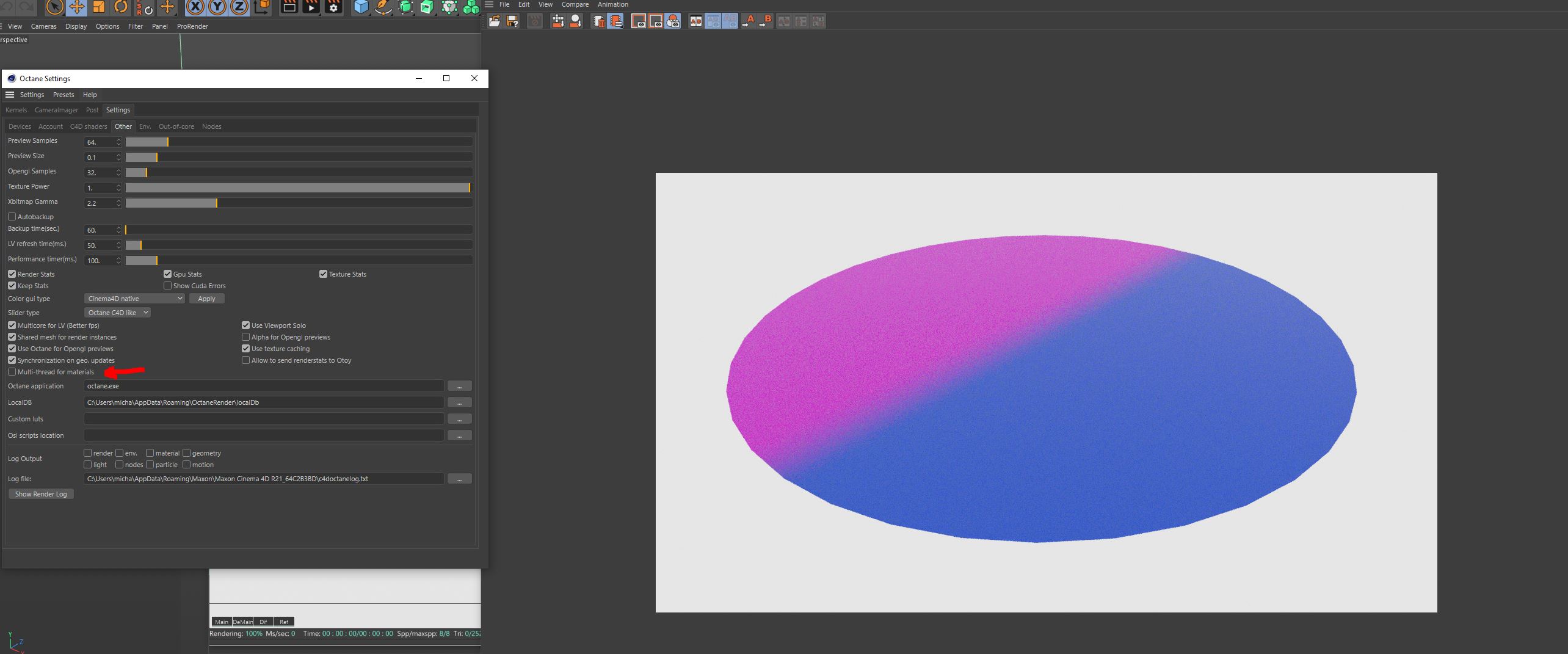
Task: Open Edit Render Settings gear clapperboard
Action: [x=333, y=7]
